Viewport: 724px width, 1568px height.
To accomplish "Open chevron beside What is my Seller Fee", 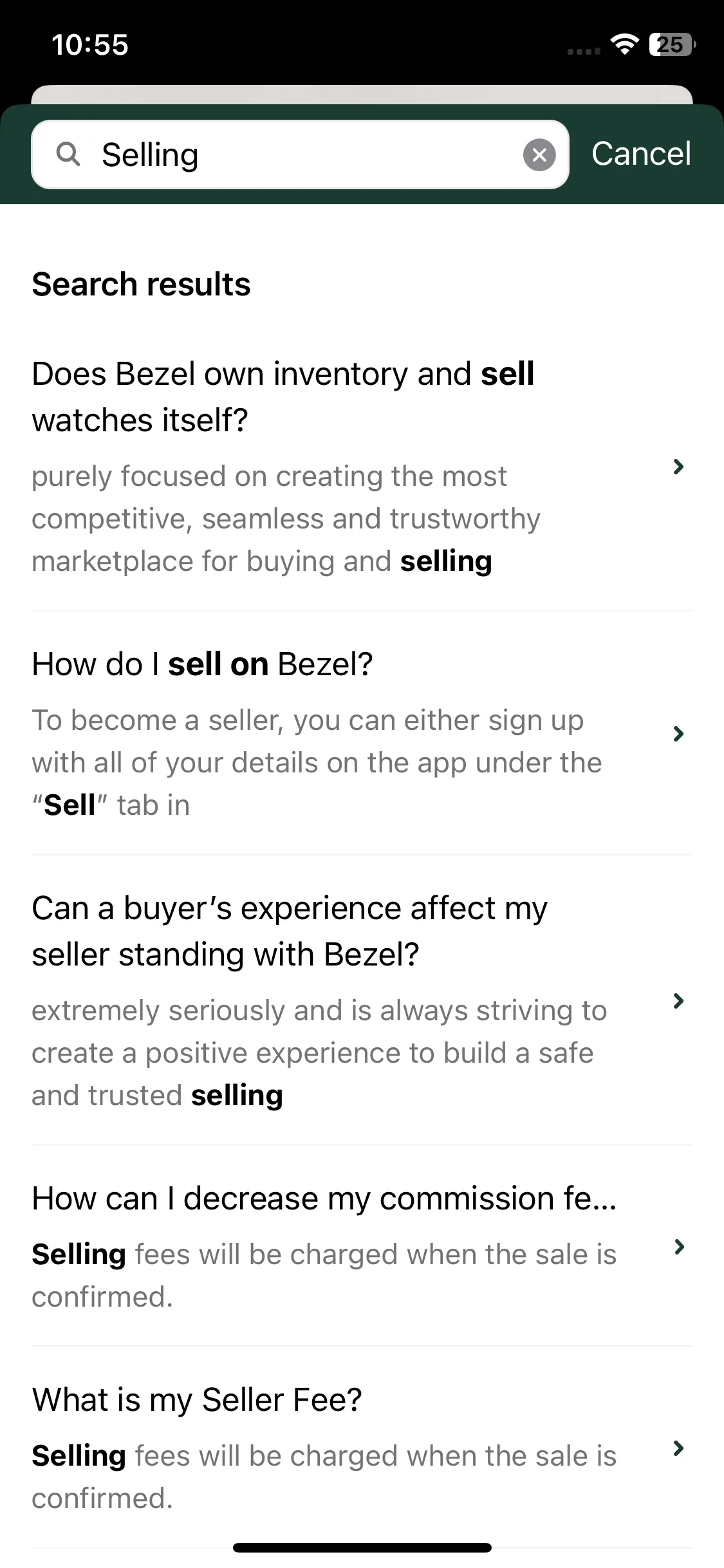I will click(x=678, y=1448).
